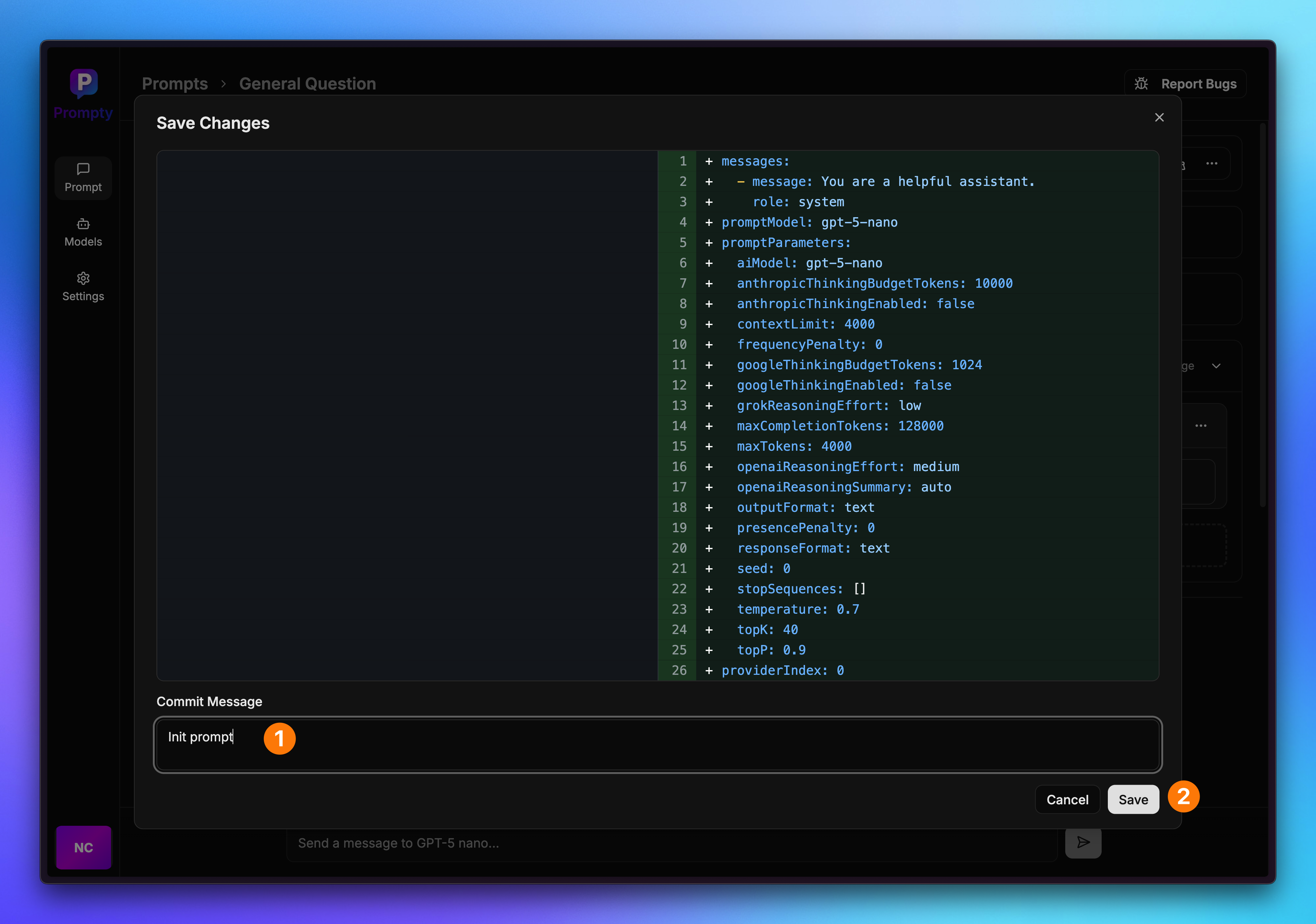Screen dimensions: 1316x924
Task: Click the Prompty logo icon
Action: pos(84,83)
